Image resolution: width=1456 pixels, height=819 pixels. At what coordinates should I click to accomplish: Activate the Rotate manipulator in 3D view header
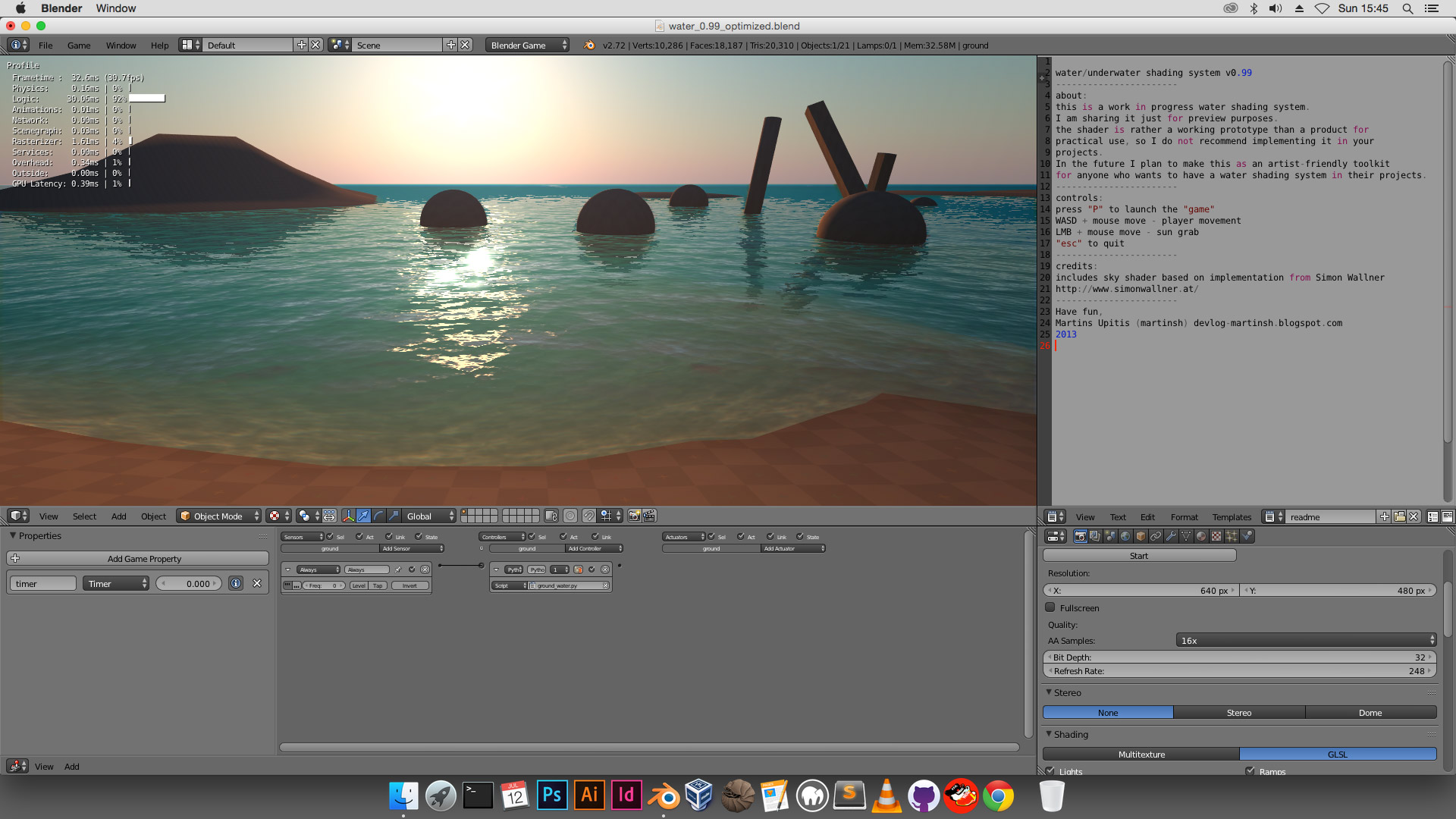click(x=378, y=516)
